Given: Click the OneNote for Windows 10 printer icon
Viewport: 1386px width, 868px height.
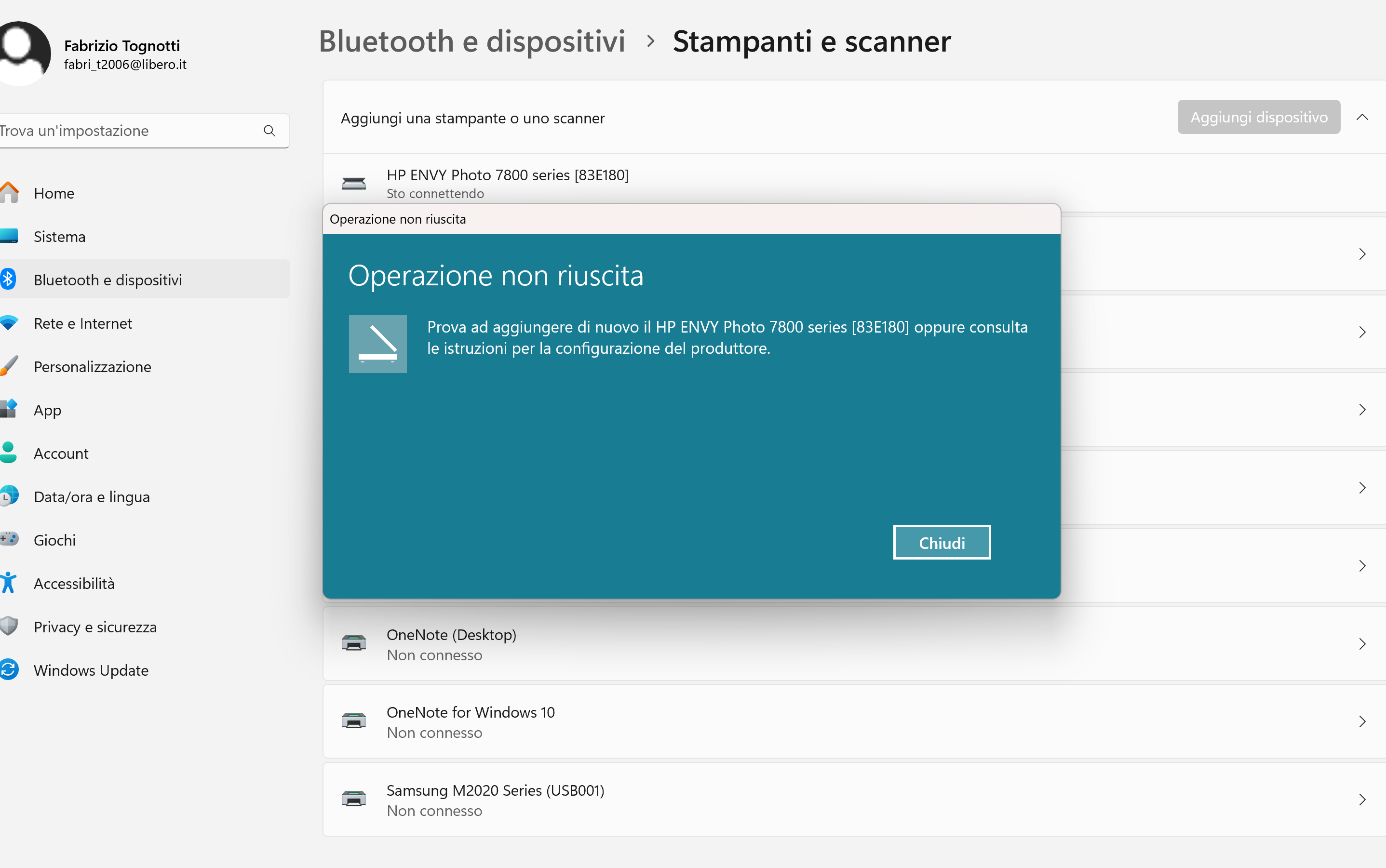Looking at the screenshot, I should coord(354,721).
